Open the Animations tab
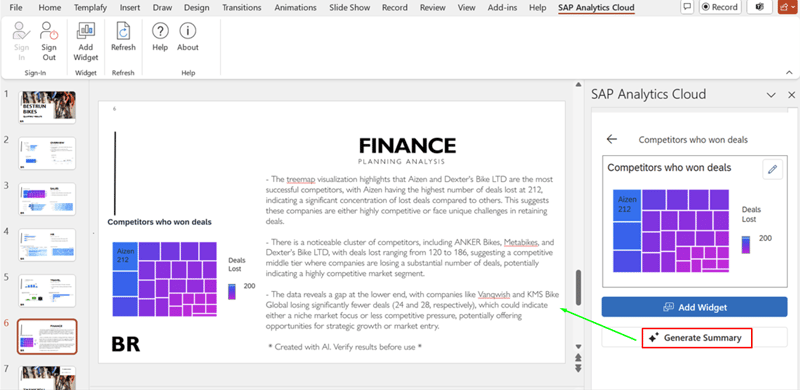Viewport: 800px width, 390px height. pos(295,8)
